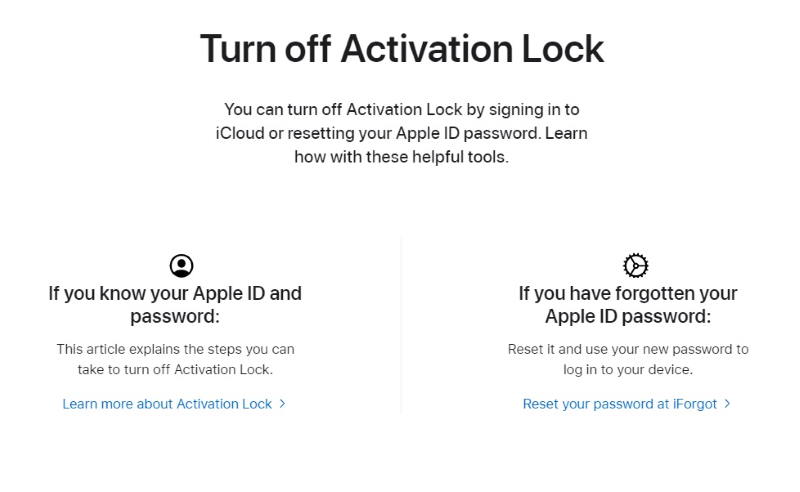Click the chevron after Reset your password at iForgot
The height and width of the screenshot is (492, 800).
click(728, 404)
